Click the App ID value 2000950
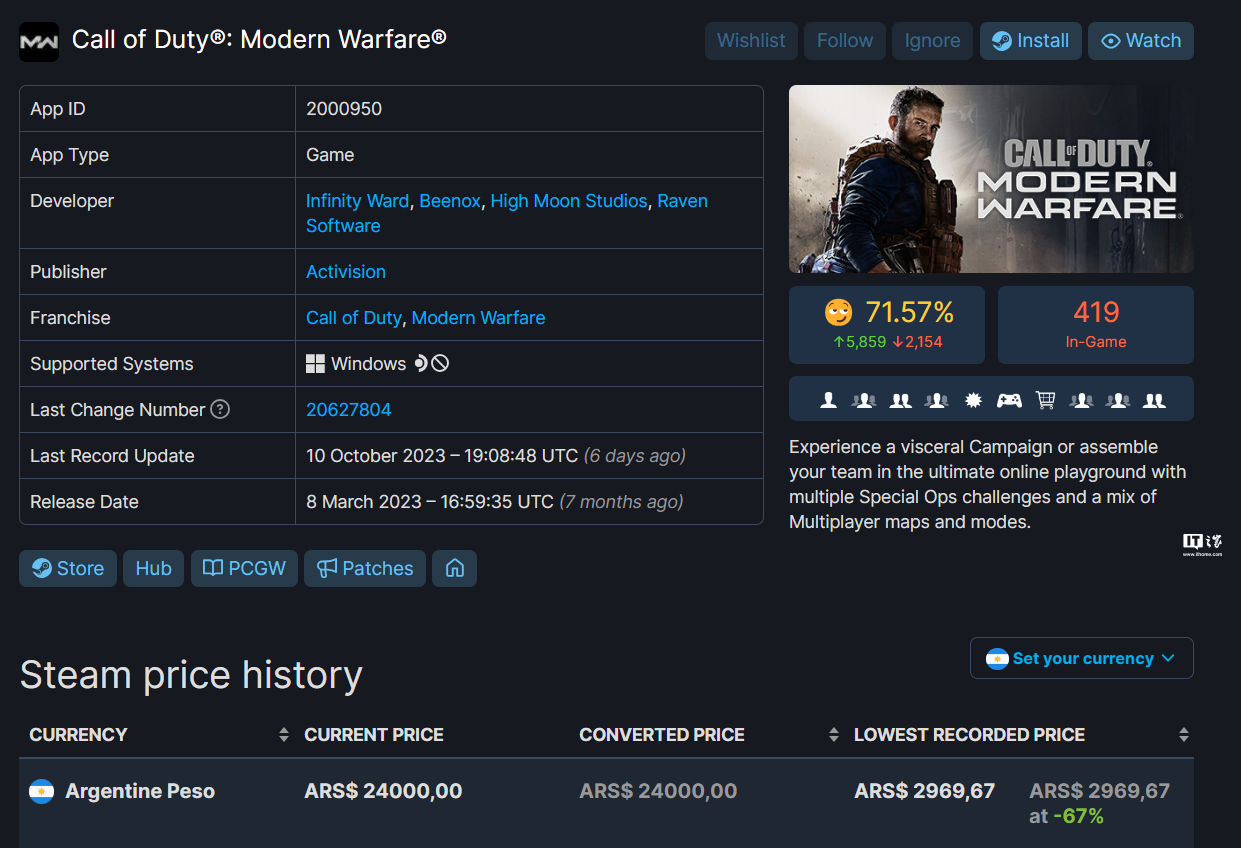Viewport: 1241px width, 848px height. point(344,109)
